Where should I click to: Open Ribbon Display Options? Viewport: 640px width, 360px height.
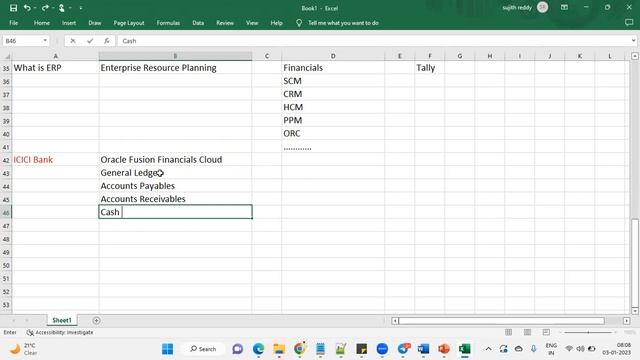pos(564,8)
